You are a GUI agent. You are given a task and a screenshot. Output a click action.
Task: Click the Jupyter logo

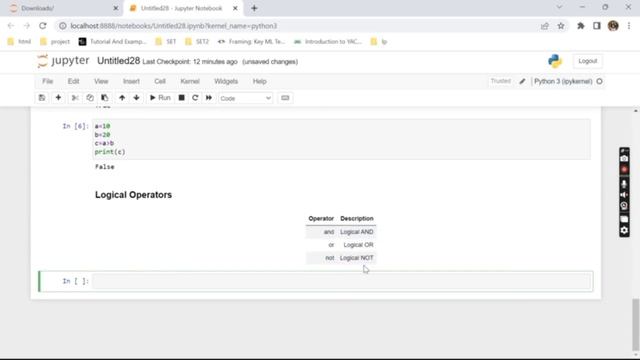click(63, 61)
